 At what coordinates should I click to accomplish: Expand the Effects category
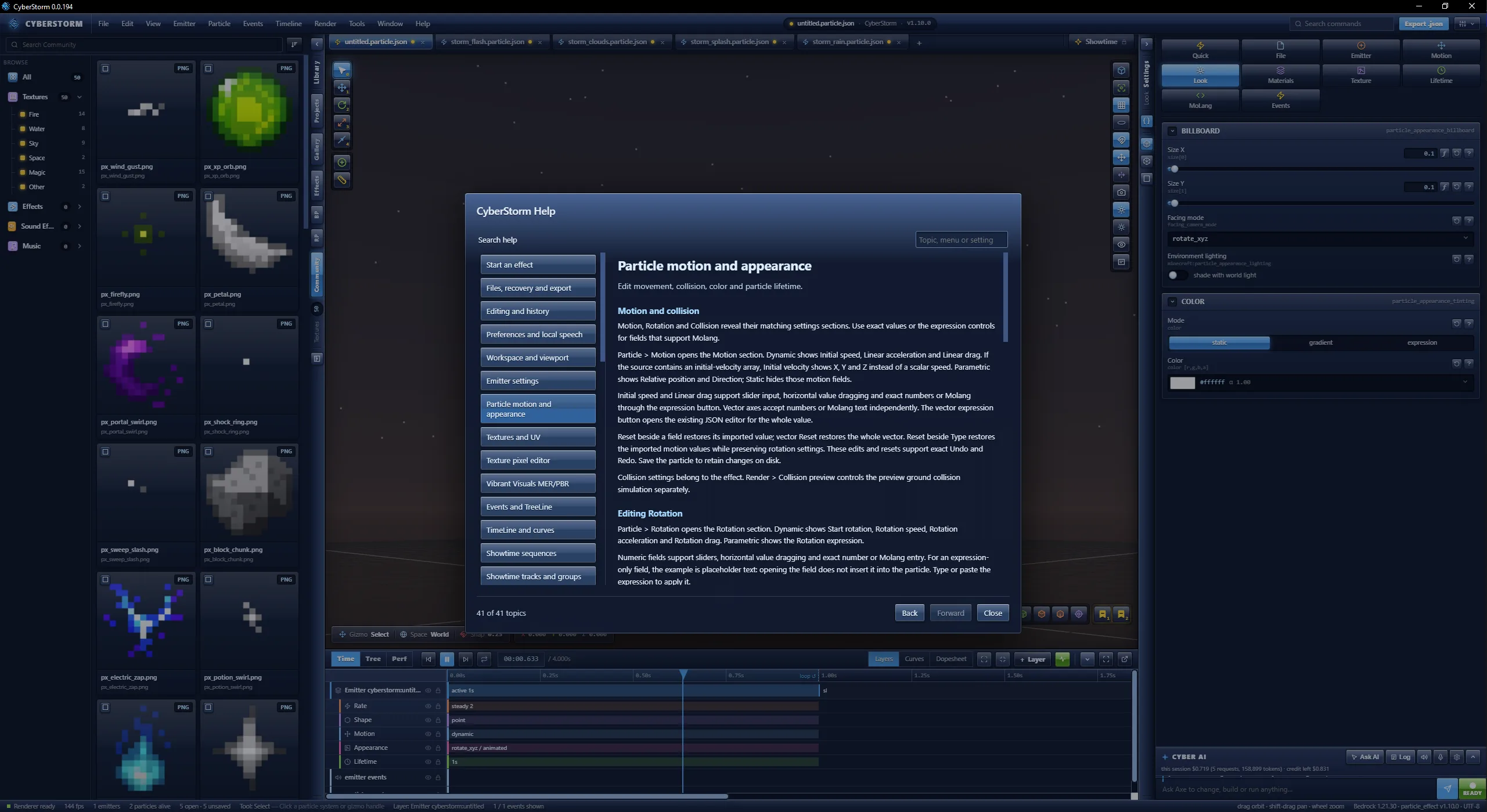tap(80, 207)
